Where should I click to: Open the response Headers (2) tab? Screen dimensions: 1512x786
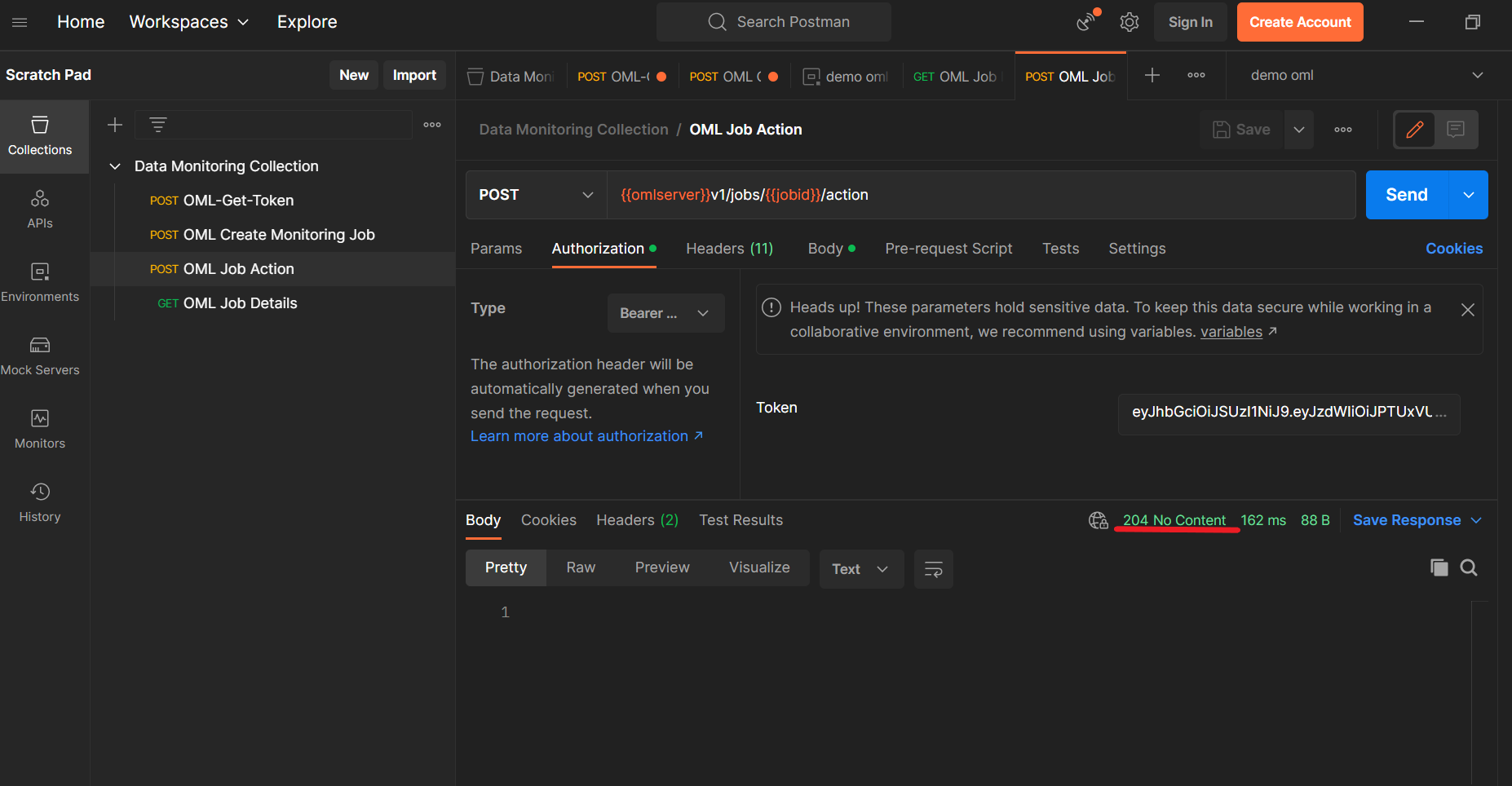pos(637,520)
